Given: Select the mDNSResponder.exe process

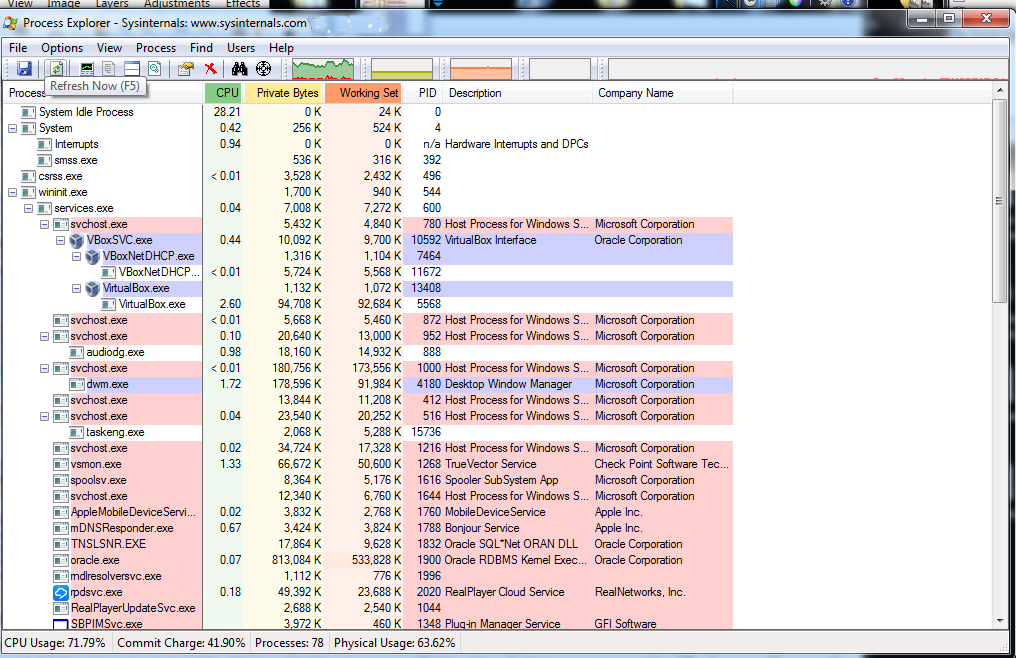Looking at the screenshot, I should click(x=368, y=528).
